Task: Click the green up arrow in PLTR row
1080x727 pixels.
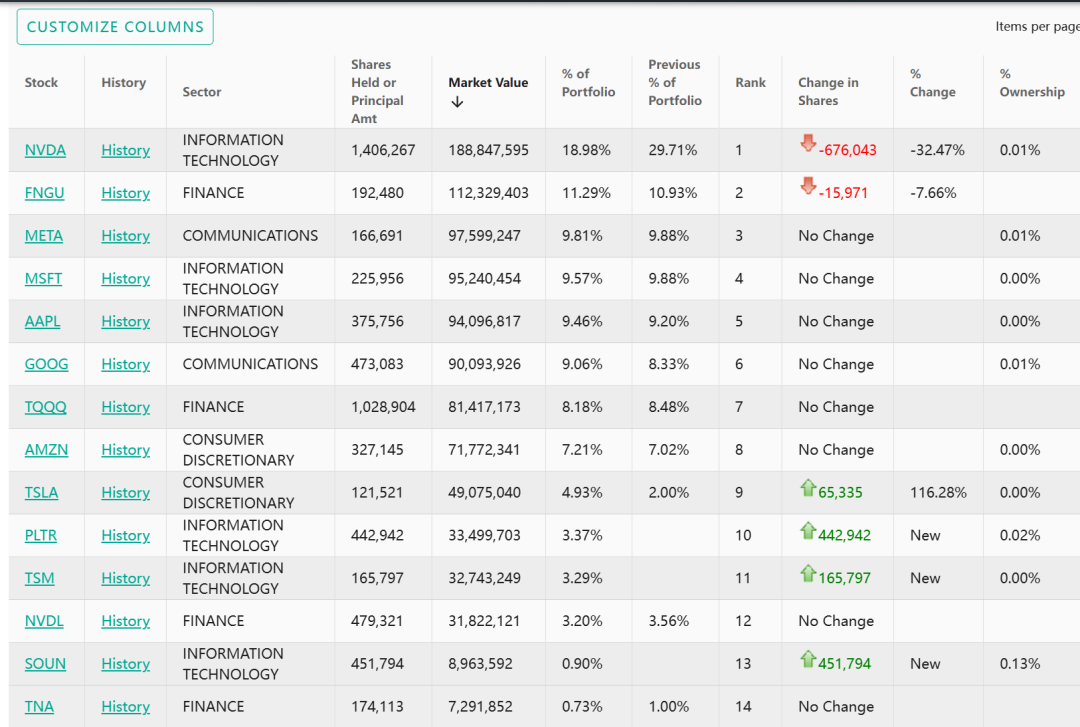Action: pyautogui.click(x=808, y=531)
